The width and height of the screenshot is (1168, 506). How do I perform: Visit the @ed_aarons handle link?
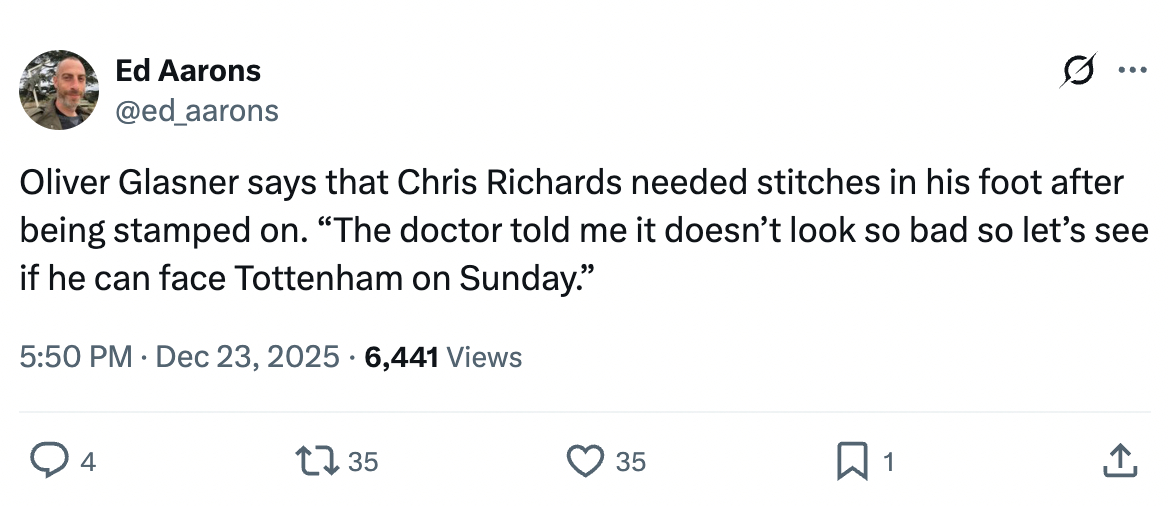[197, 109]
